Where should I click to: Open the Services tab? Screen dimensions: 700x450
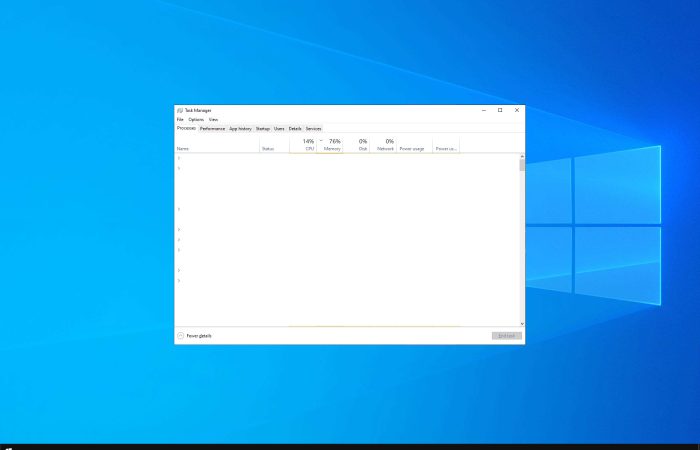(313, 129)
